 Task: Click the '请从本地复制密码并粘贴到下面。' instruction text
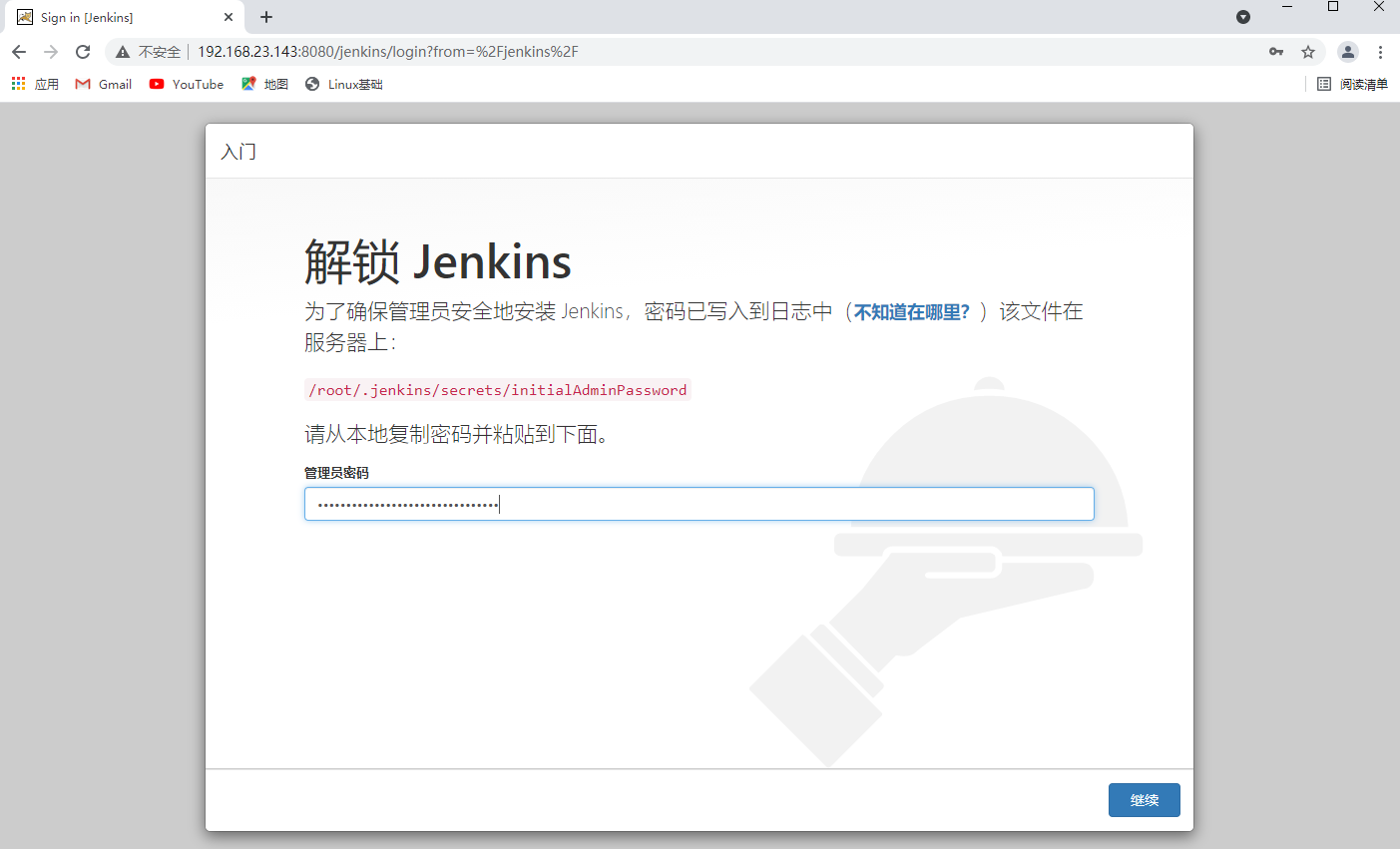[457, 435]
